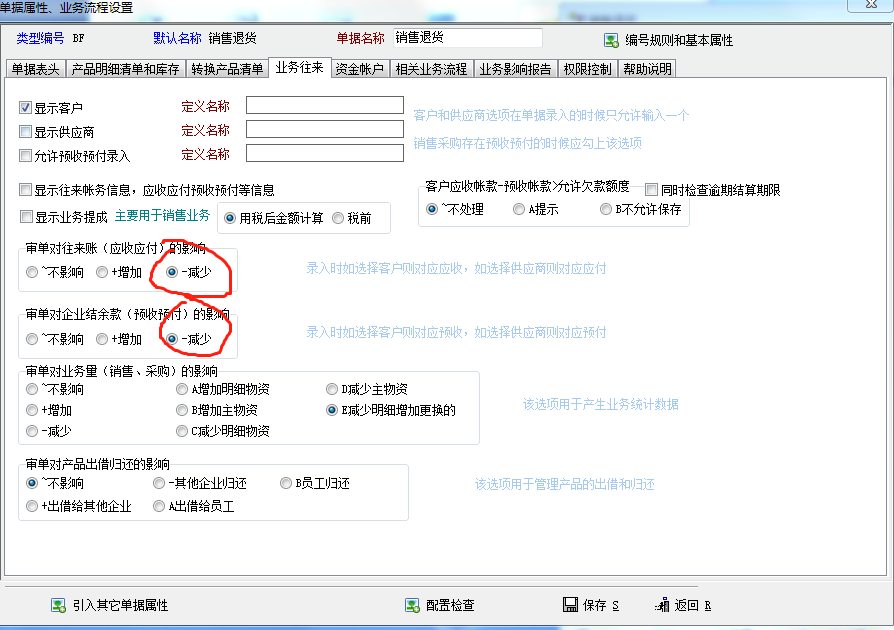Go to the 帮助说明 tab
This screenshot has height=630, width=894.
tap(647, 68)
